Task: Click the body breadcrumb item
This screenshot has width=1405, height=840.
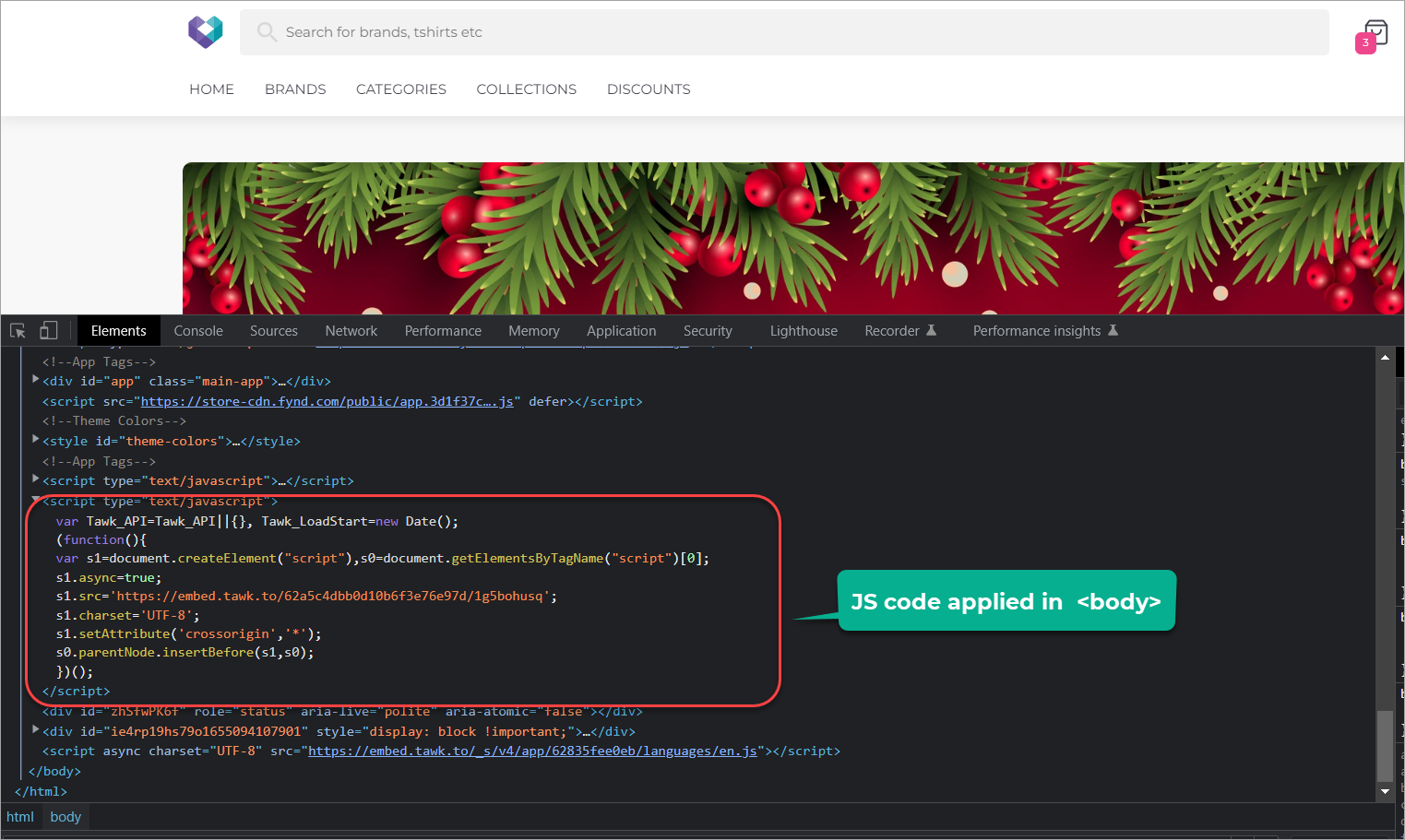Action: (x=65, y=817)
